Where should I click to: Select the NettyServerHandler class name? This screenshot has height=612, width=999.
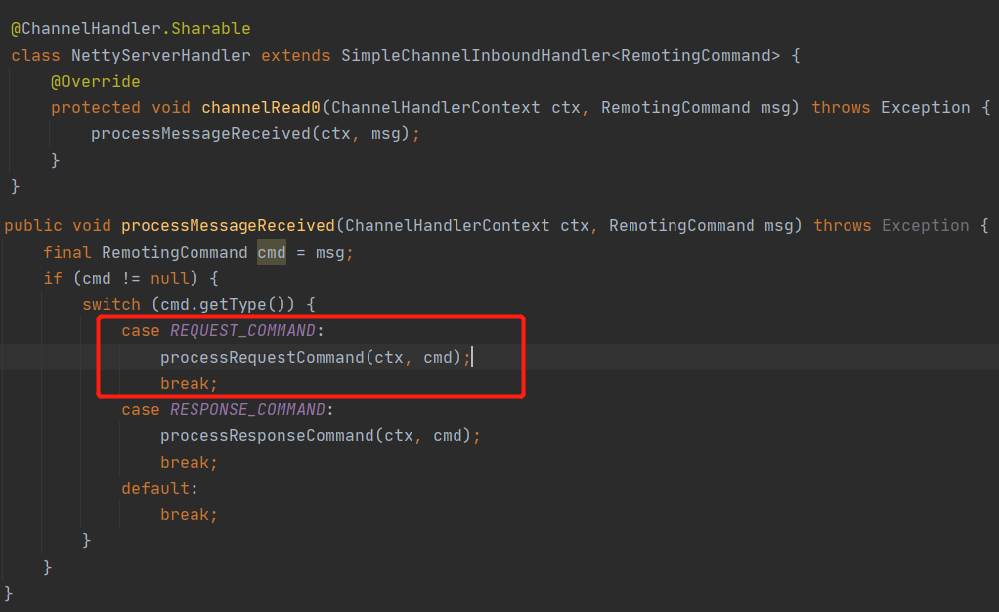coord(160,55)
